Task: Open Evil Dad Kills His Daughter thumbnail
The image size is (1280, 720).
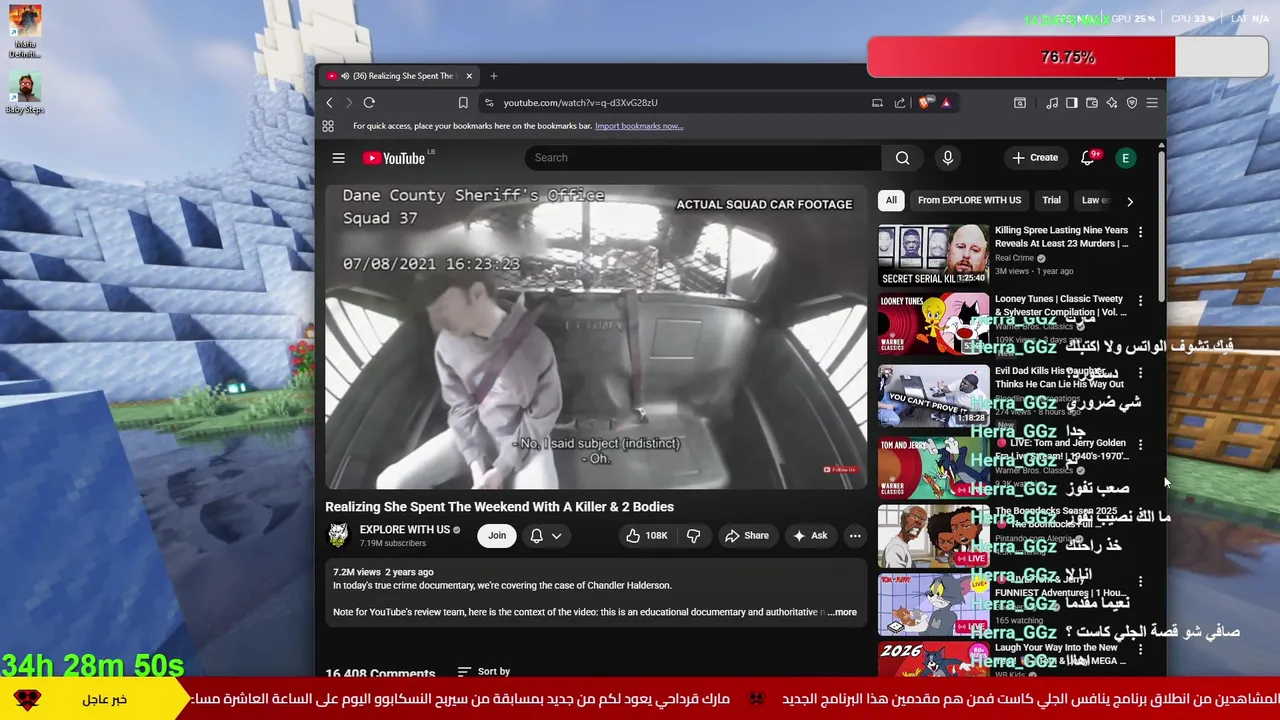Action: [933, 395]
